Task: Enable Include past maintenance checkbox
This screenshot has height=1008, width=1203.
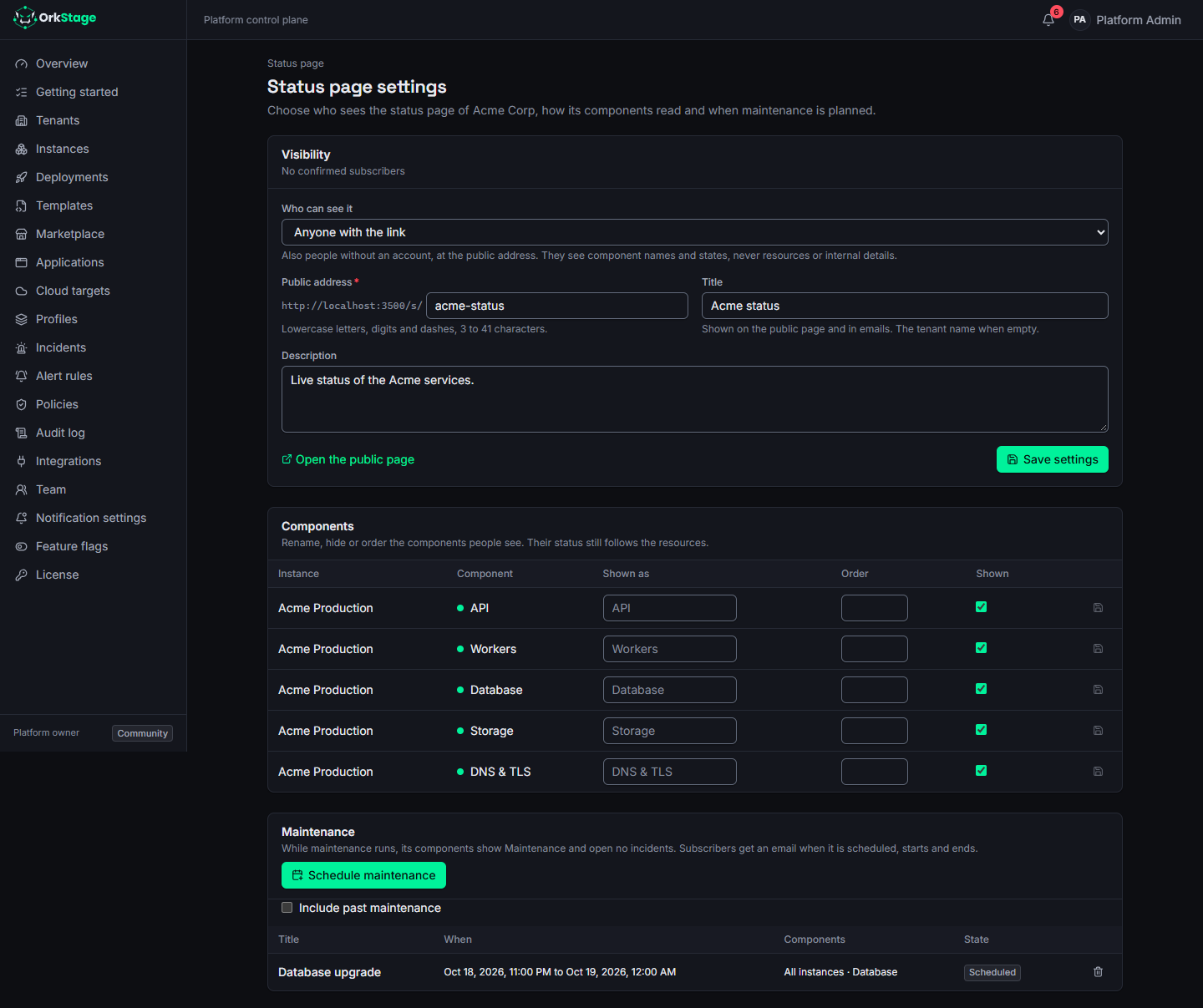Action: (287, 908)
